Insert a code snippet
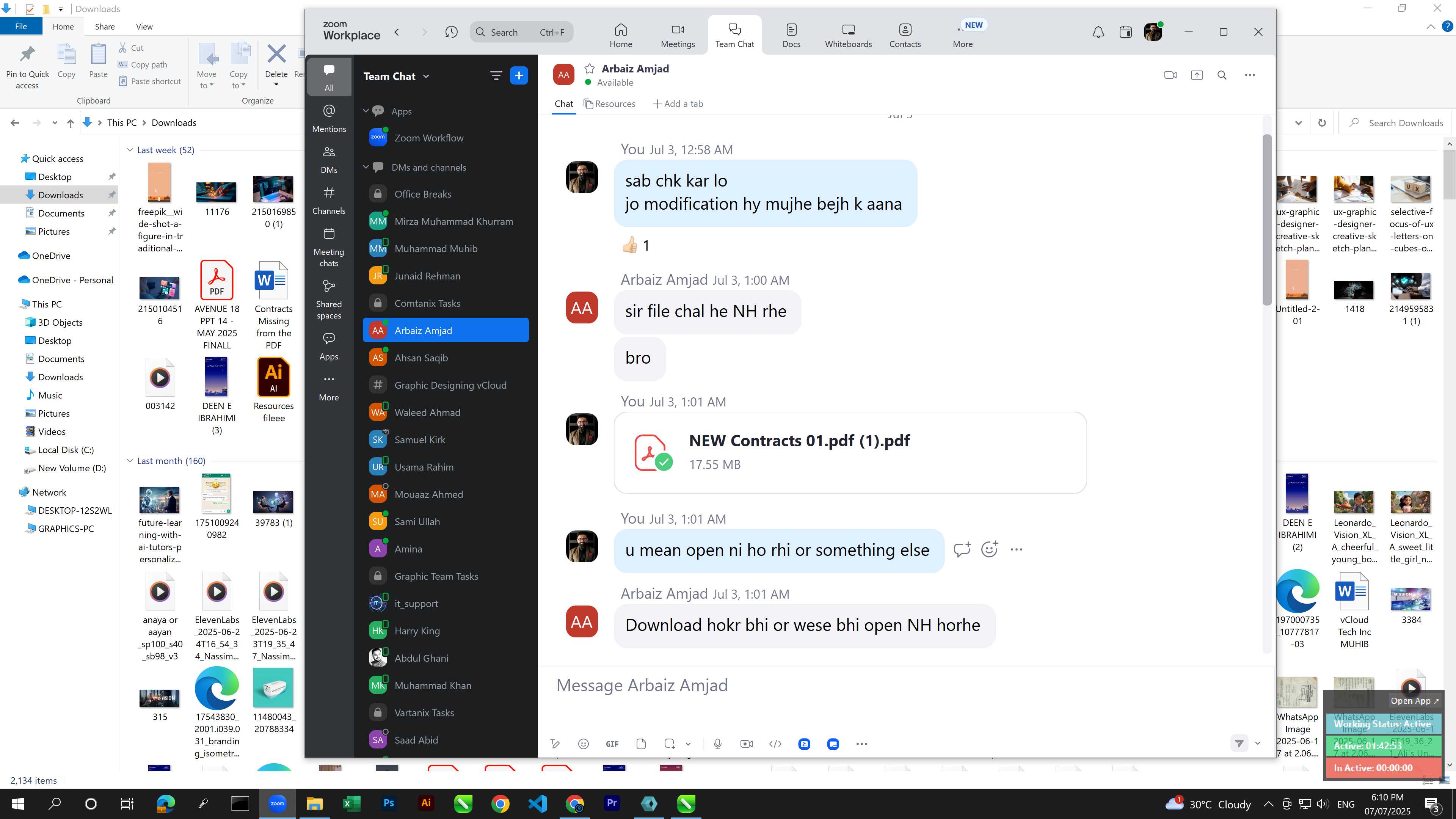 point(775,744)
